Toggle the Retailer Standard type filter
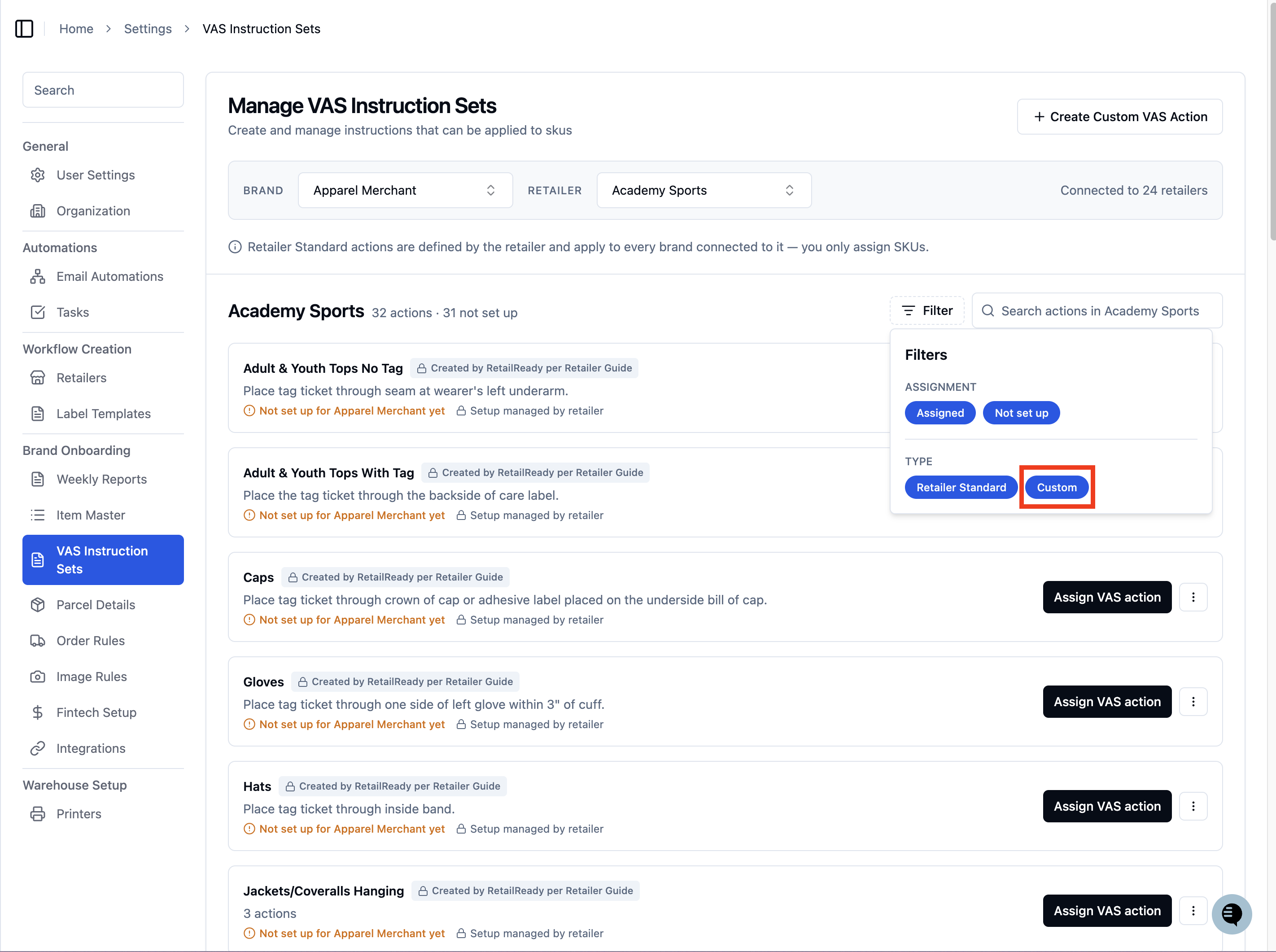 point(961,488)
